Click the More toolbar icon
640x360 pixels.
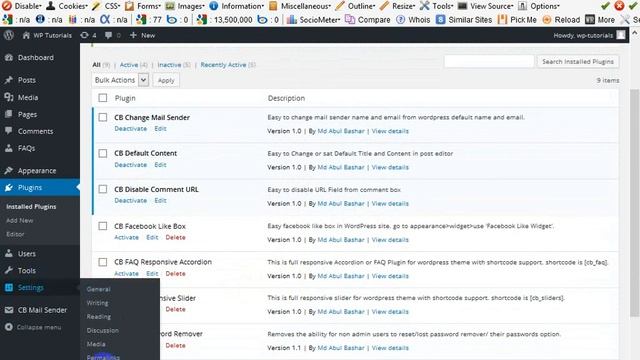click(x=590, y=20)
